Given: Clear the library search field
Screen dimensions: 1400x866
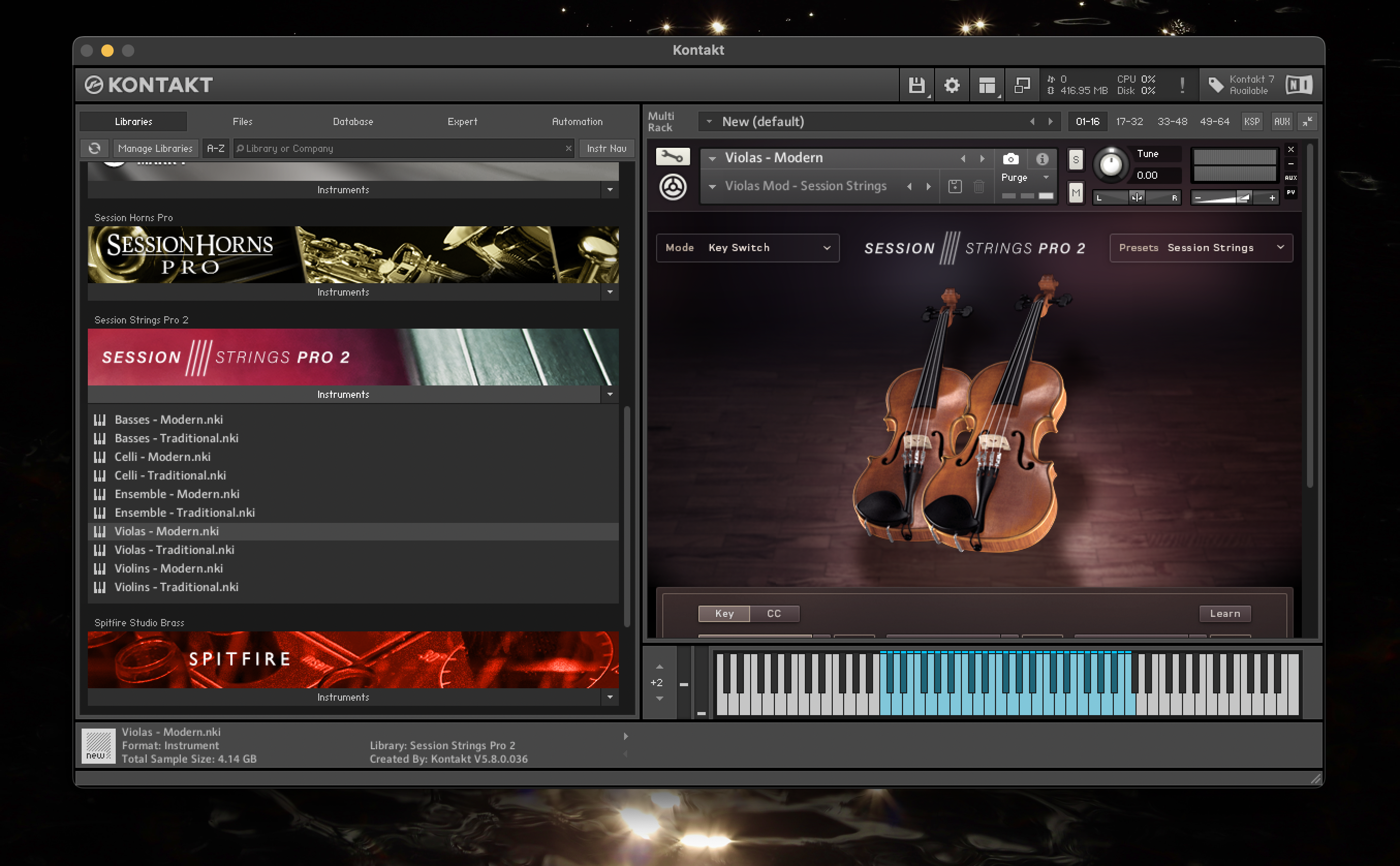Looking at the screenshot, I should click(568, 148).
